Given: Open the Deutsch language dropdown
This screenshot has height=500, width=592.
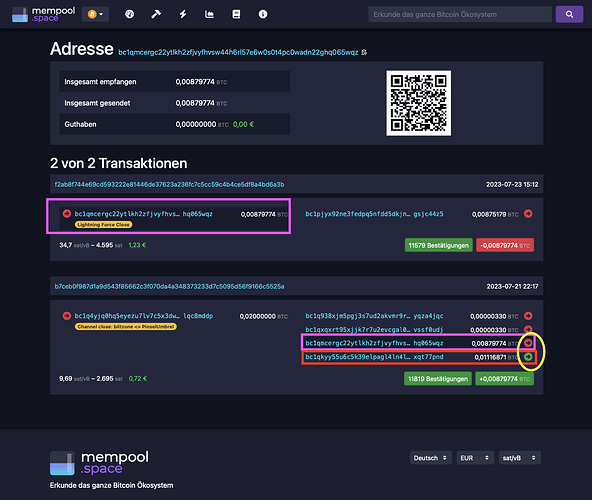Looking at the screenshot, I should coord(430,458).
